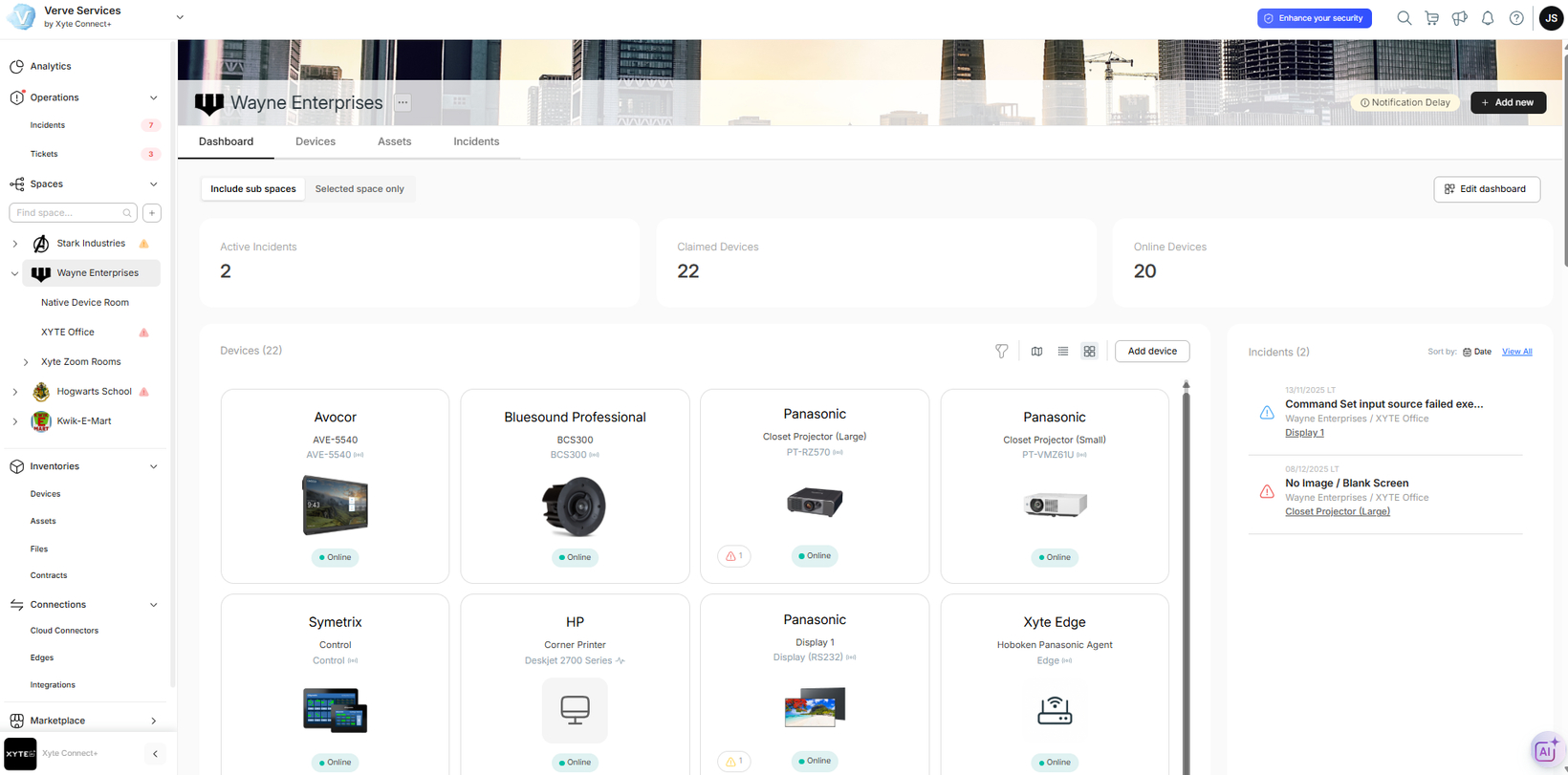Click the add space plus icon
This screenshot has width=1568, height=775.
coord(152,213)
